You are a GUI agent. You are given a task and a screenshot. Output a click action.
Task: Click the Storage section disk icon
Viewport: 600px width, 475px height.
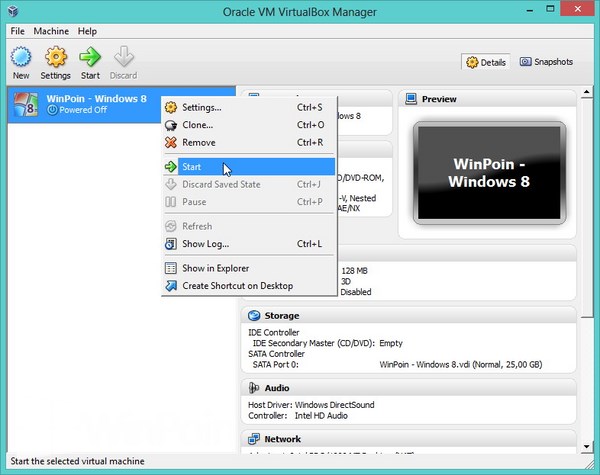pyautogui.click(x=254, y=316)
